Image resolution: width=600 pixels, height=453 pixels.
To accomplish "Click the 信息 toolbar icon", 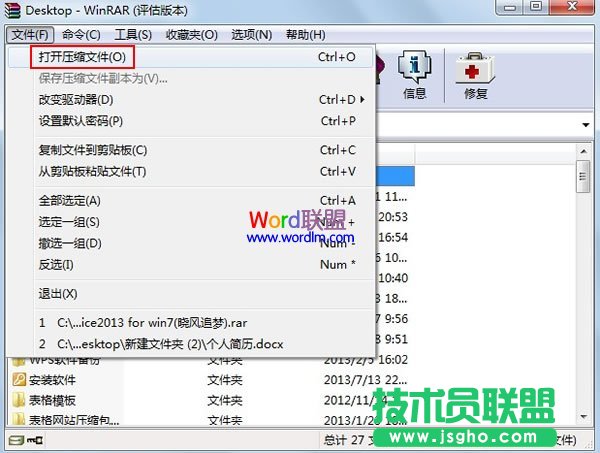I will point(414,75).
